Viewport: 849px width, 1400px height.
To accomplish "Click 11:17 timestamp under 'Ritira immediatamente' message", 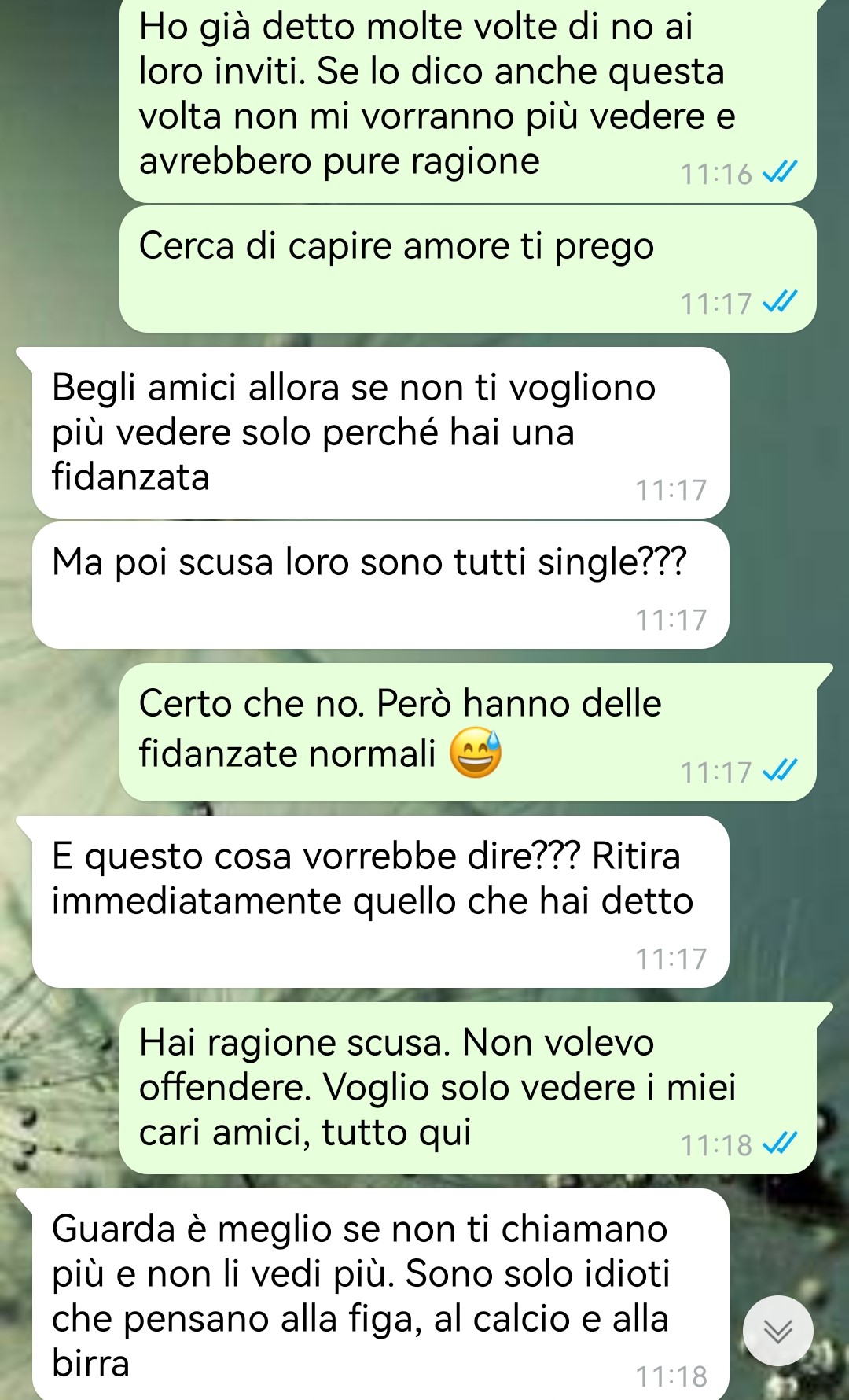I will point(671,959).
